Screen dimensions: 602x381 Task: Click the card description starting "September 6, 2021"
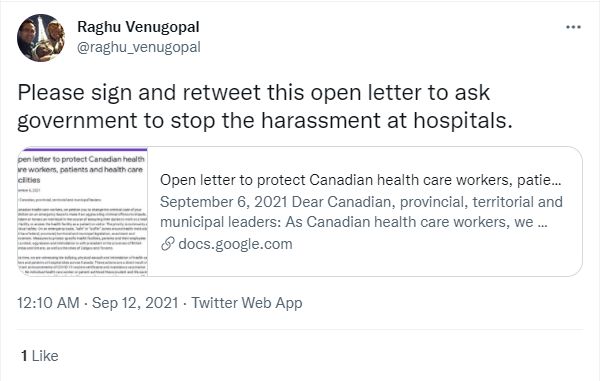coord(361,212)
